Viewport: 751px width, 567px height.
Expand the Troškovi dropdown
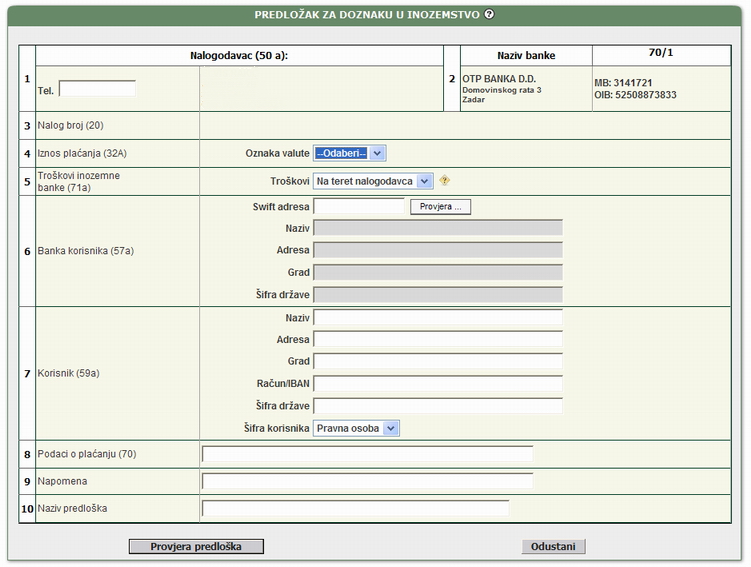[372, 181]
